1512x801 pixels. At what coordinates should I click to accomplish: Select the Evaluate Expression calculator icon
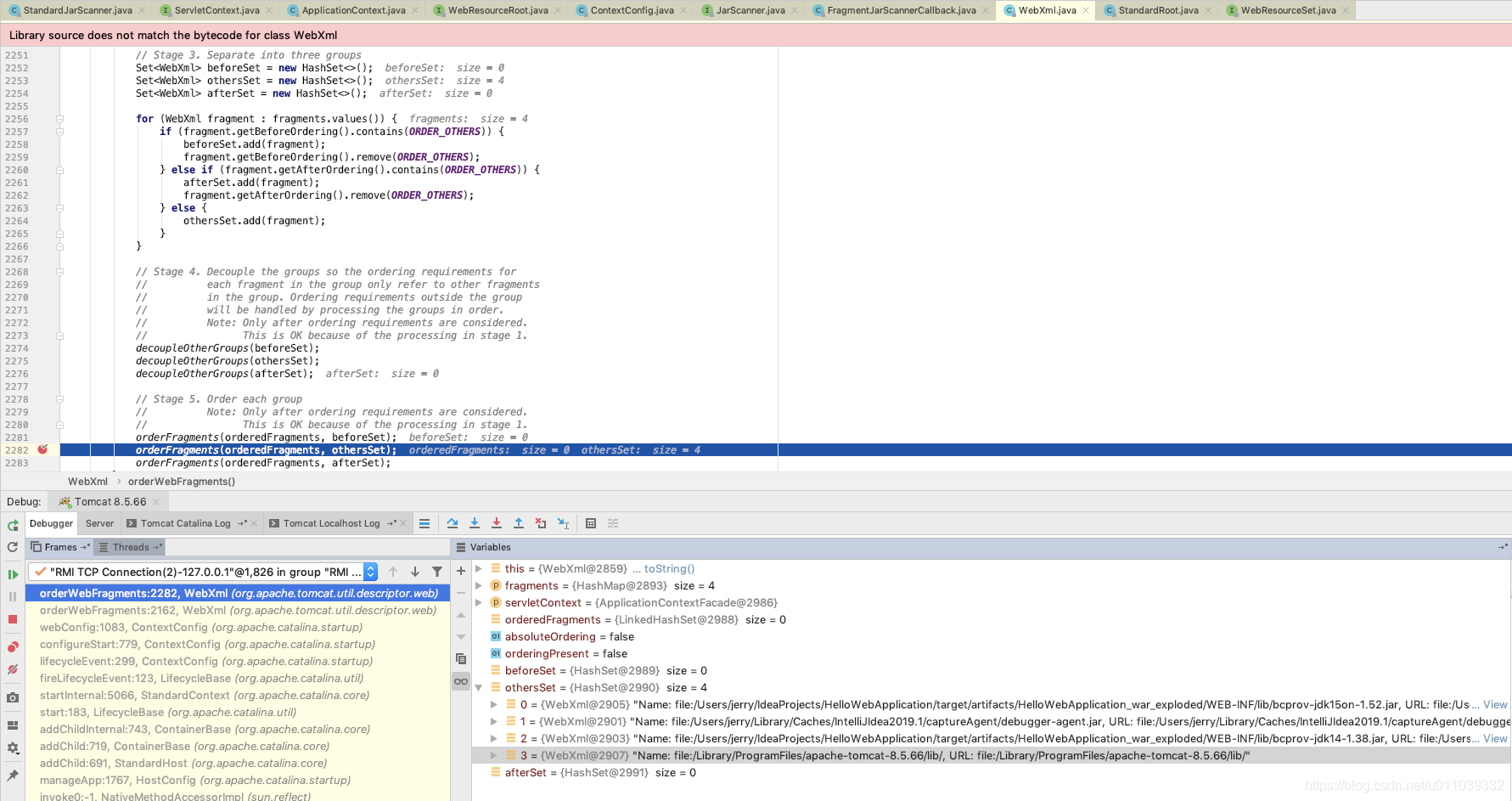coord(591,523)
